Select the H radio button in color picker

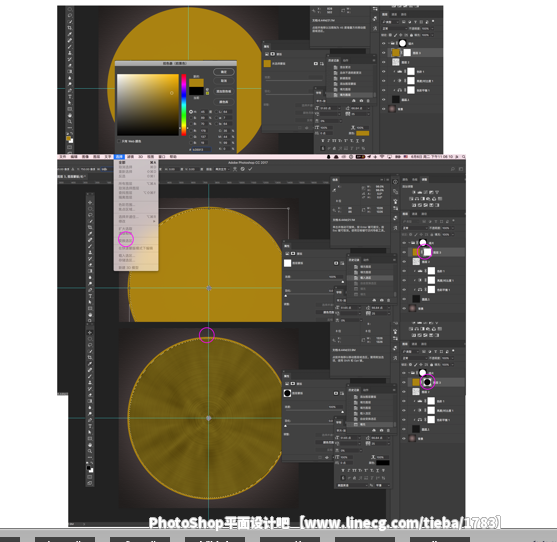[191, 112]
